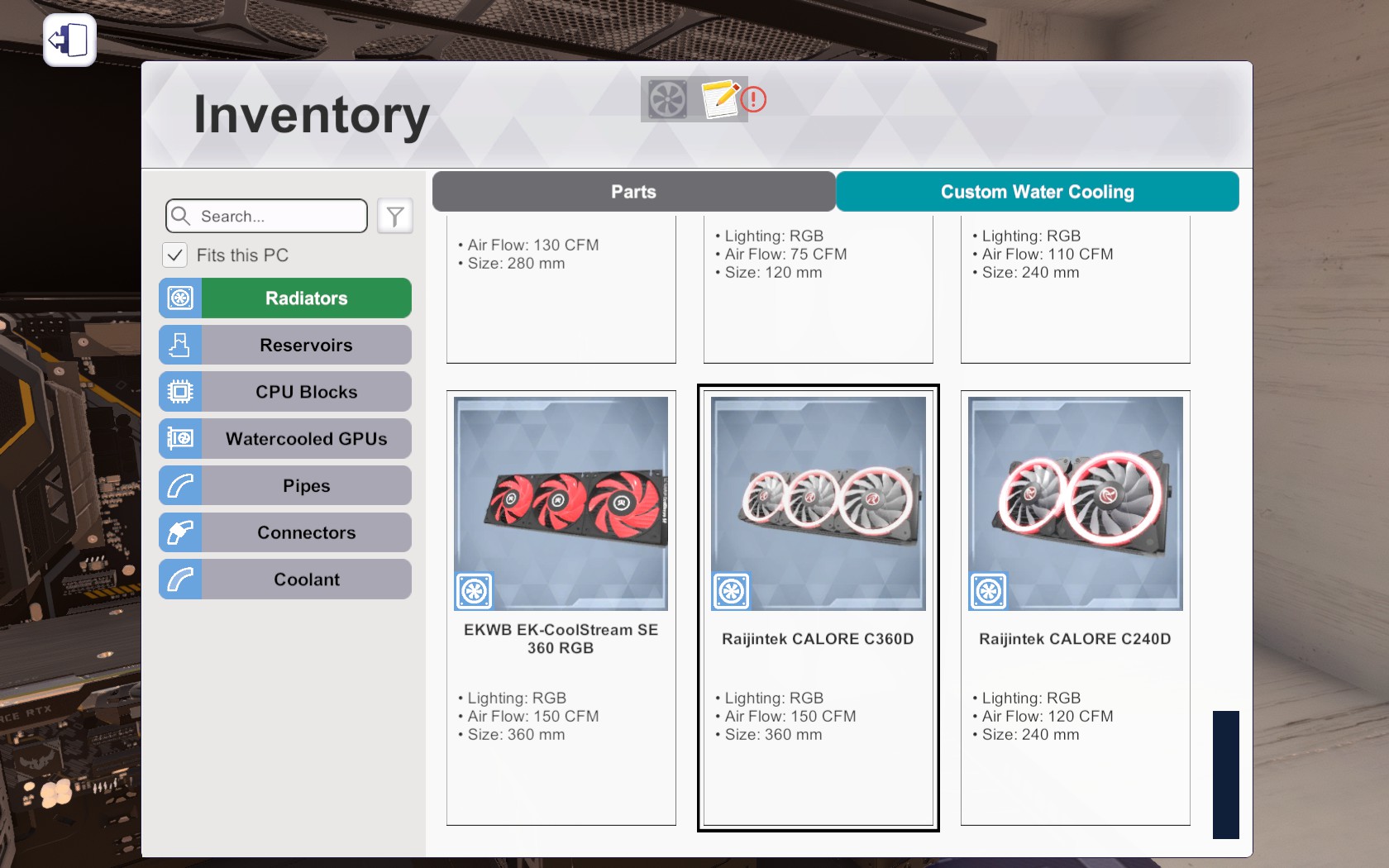Image resolution: width=1389 pixels, height=868 pixels.
Task: Click 'Size: 360 mm' on EKWB card
Action: pos(516,735)
